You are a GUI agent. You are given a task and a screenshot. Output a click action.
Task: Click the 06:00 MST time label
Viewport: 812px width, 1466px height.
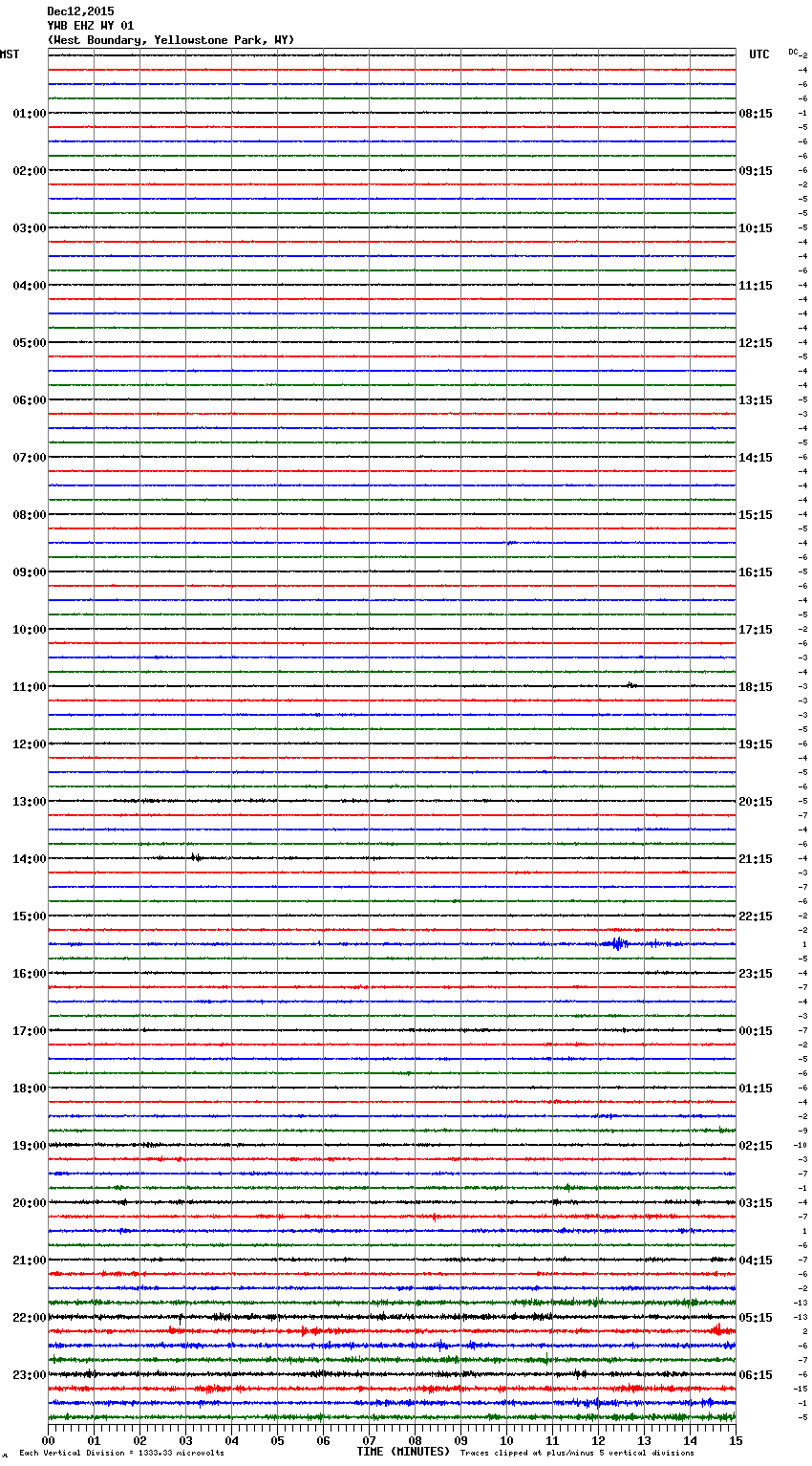coord(30,400)
